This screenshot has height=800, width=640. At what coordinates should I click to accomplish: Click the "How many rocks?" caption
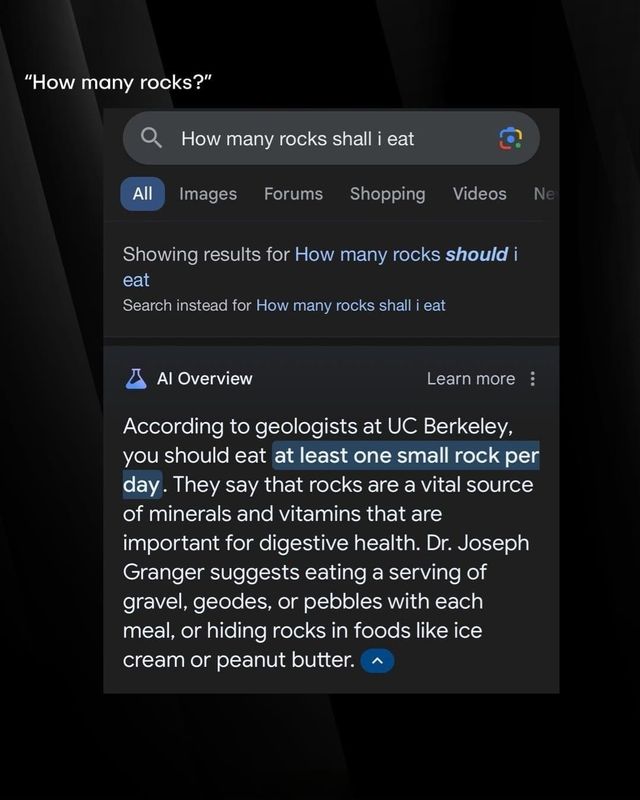(119, 81)
